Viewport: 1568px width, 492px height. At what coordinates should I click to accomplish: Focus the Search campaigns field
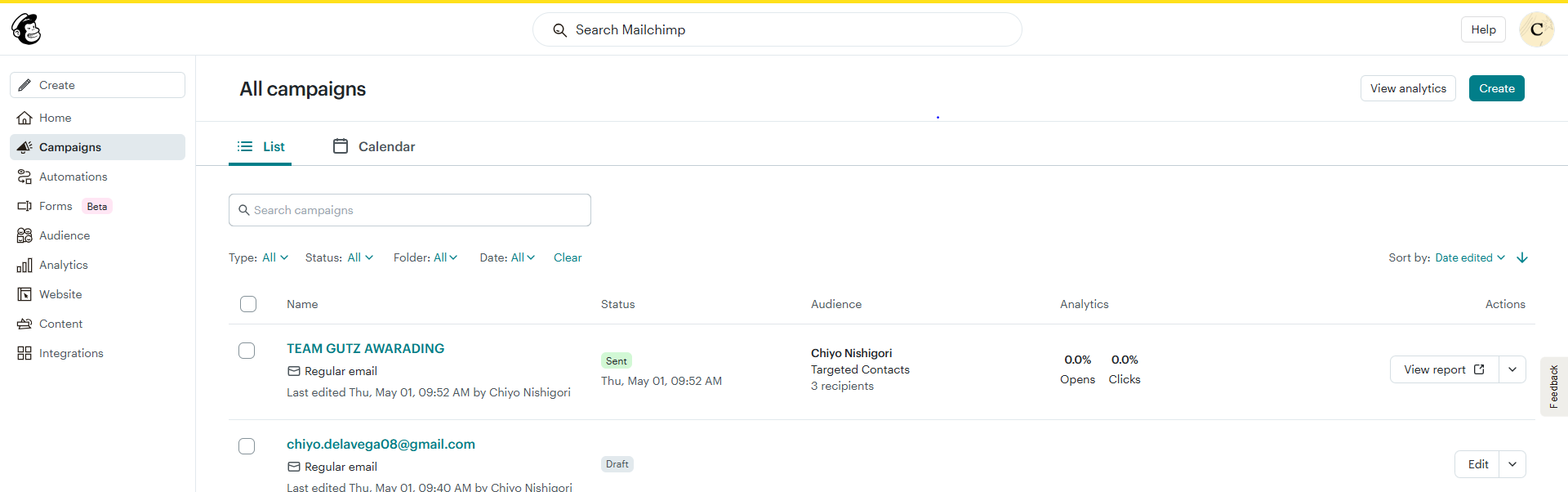point(410,210)
